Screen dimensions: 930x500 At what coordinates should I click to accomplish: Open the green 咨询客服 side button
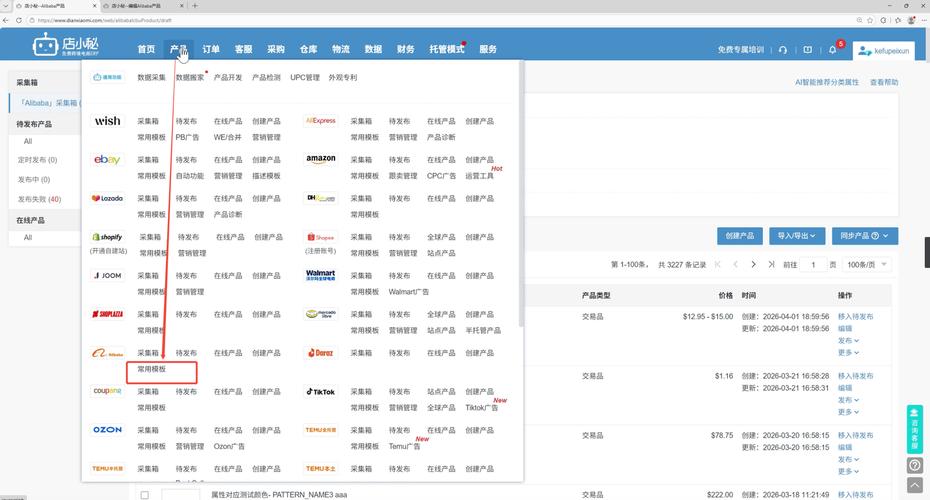915,429
